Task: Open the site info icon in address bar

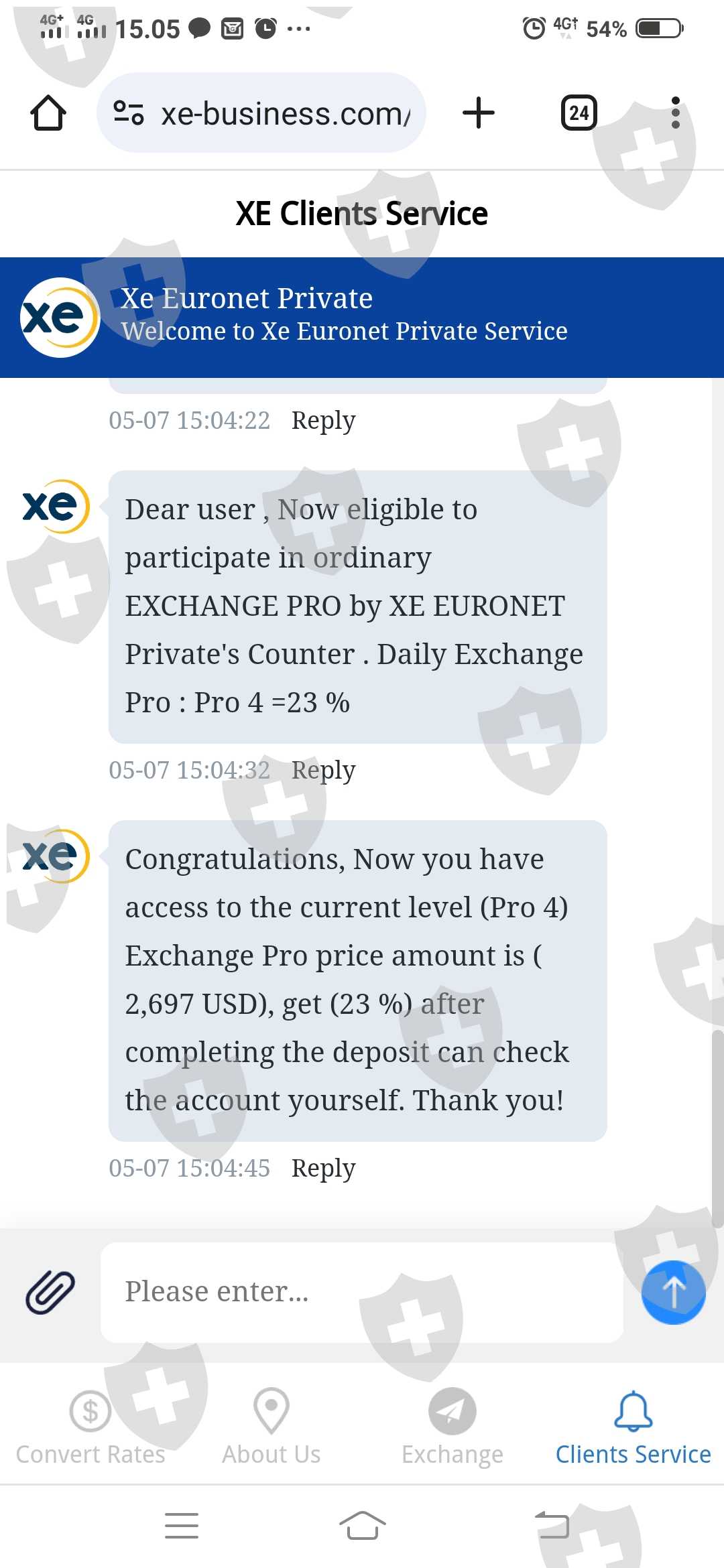Action: coord(128,113)
